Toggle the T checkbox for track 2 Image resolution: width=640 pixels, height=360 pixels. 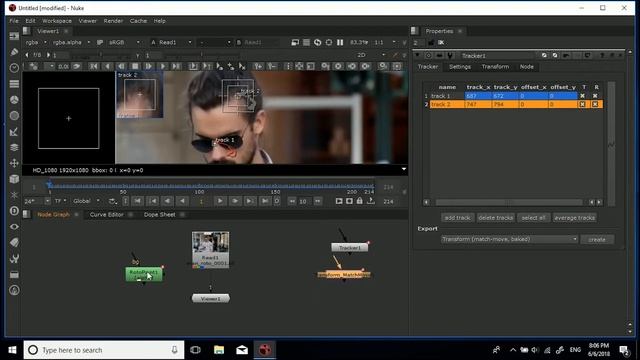click(x=582, y=104)
